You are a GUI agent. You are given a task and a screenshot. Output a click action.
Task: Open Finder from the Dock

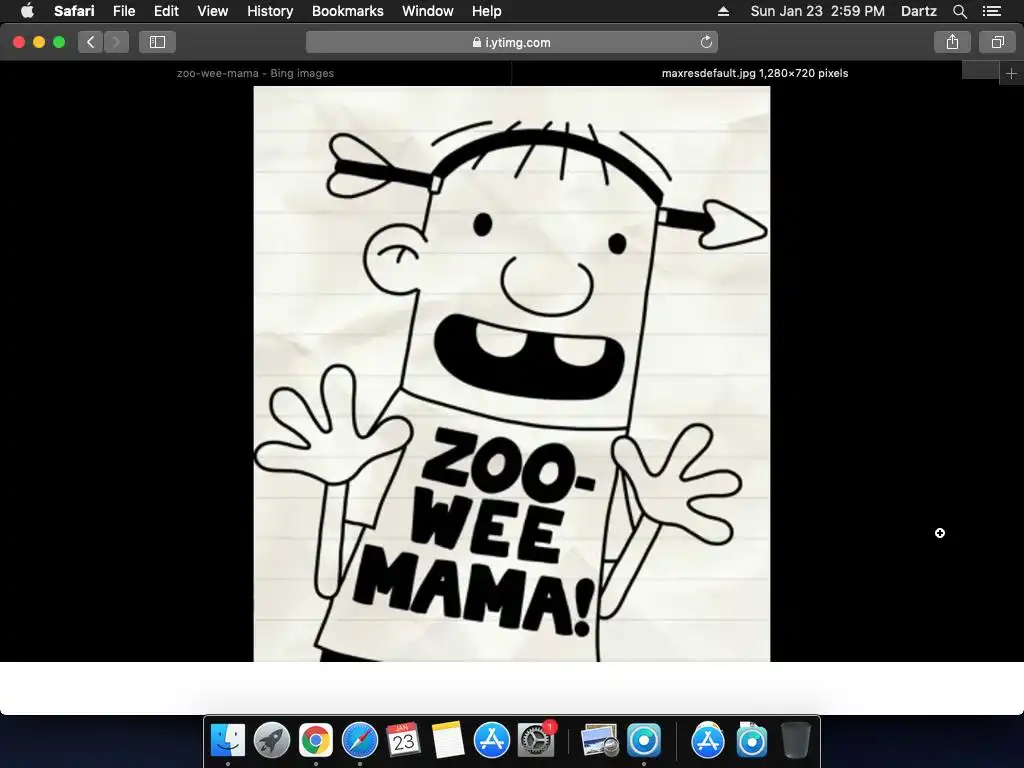(x=227, y=741)
